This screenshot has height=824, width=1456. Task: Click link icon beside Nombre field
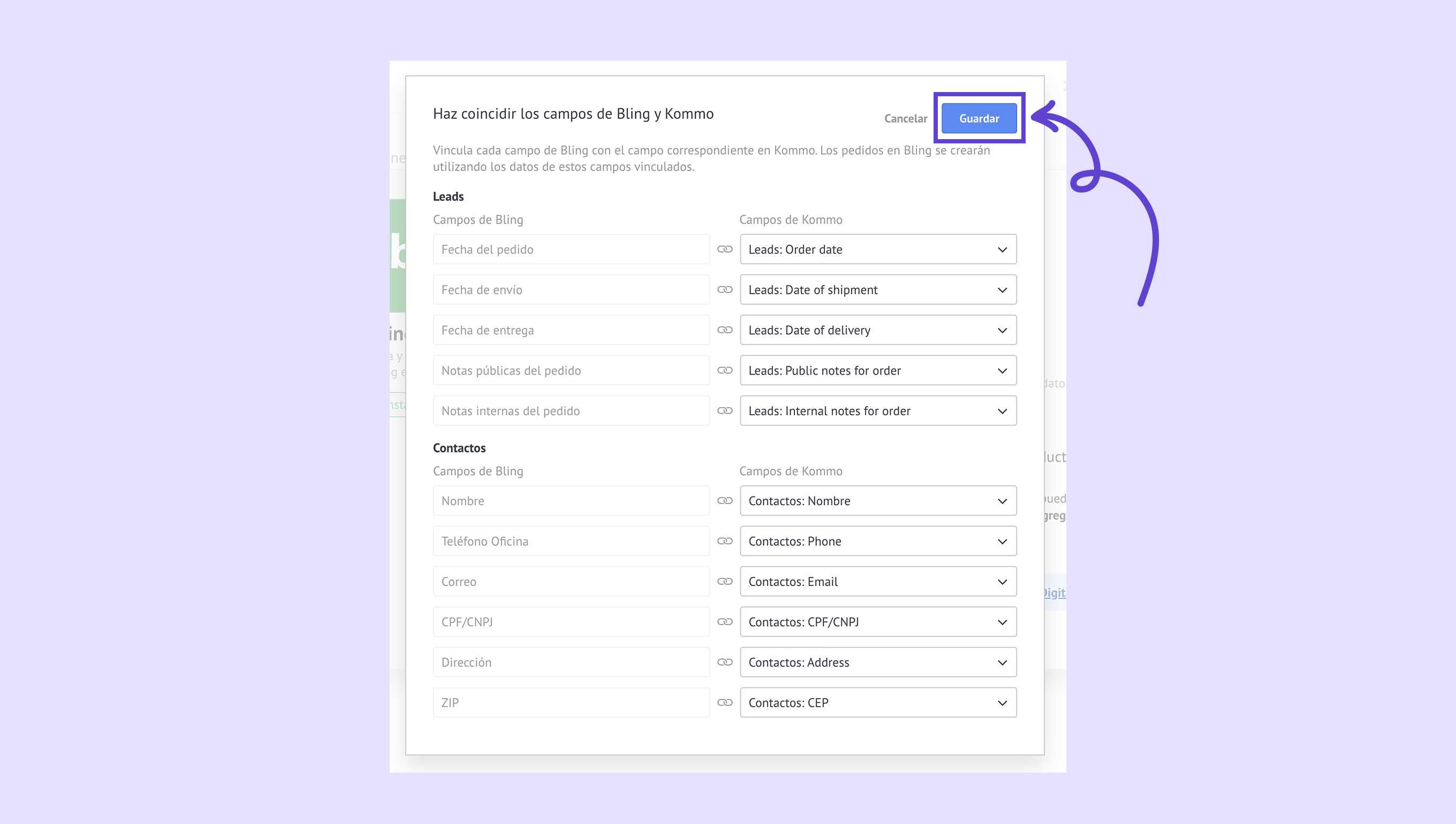tap(725, 501)
